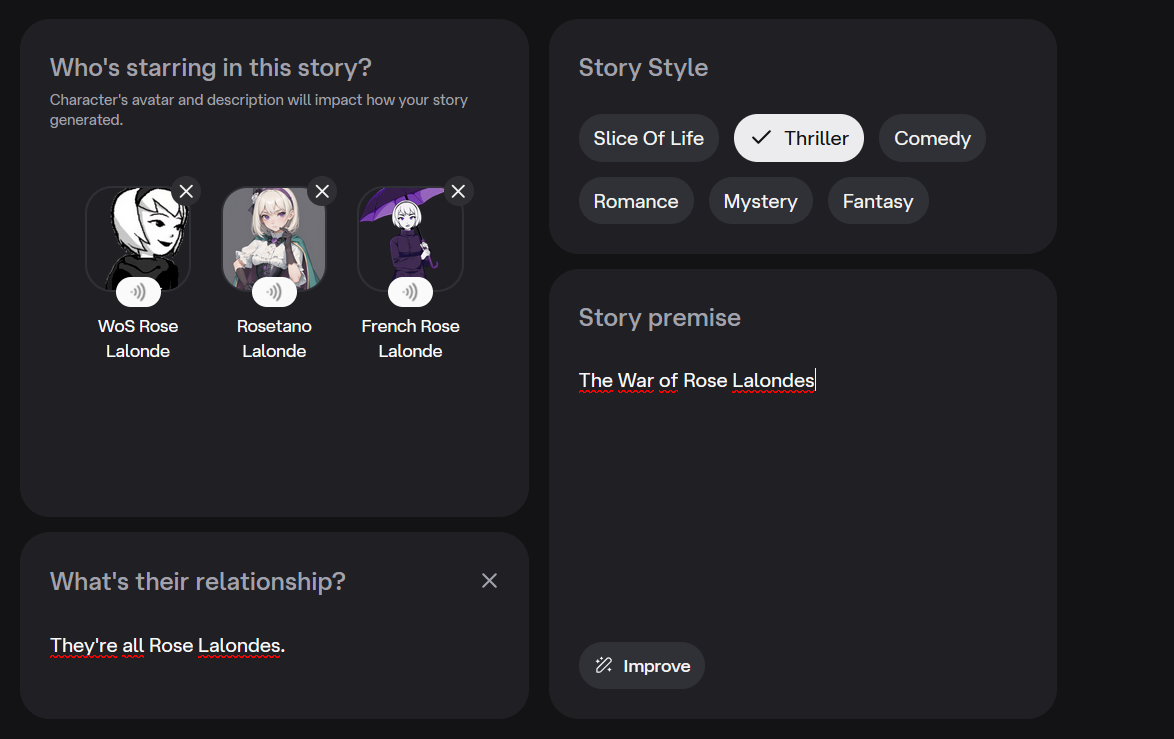Open the Rosetano Lalonde avatar
This screenshot has height=739, width=1174.
point(274,235)
